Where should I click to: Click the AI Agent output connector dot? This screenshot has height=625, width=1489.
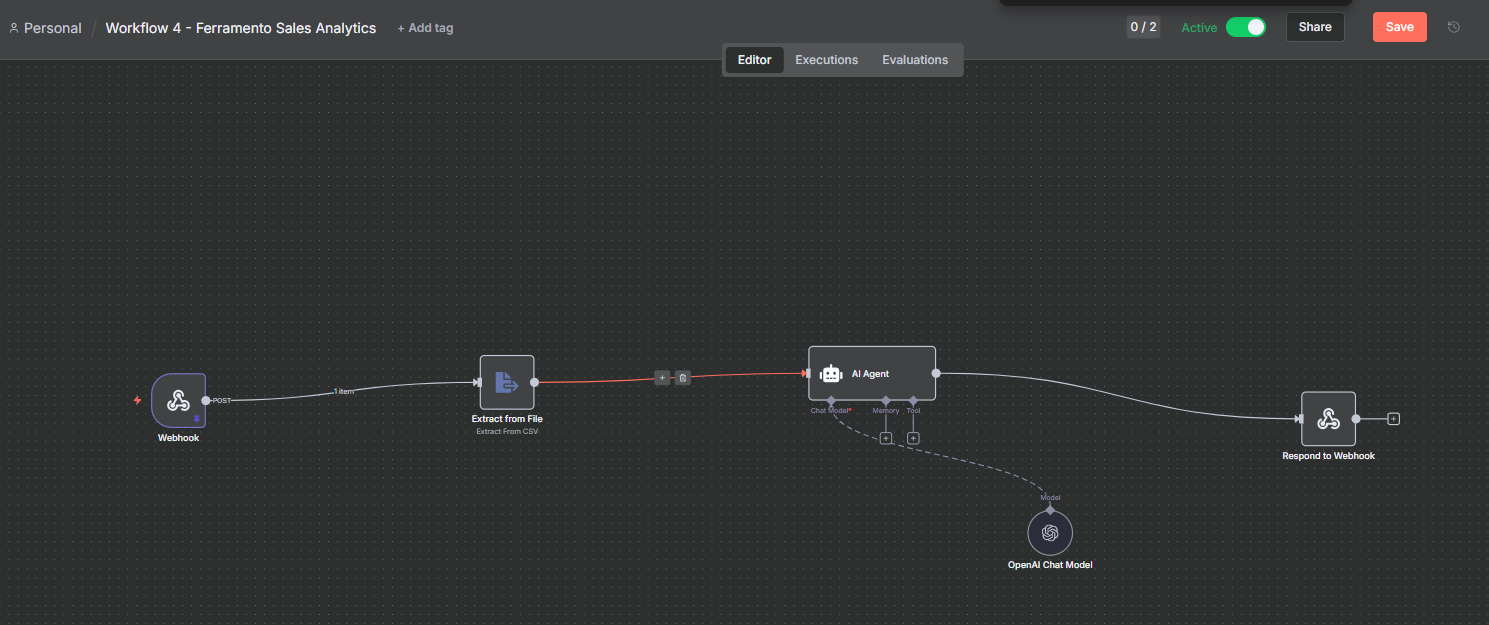[x=936, y=373]
